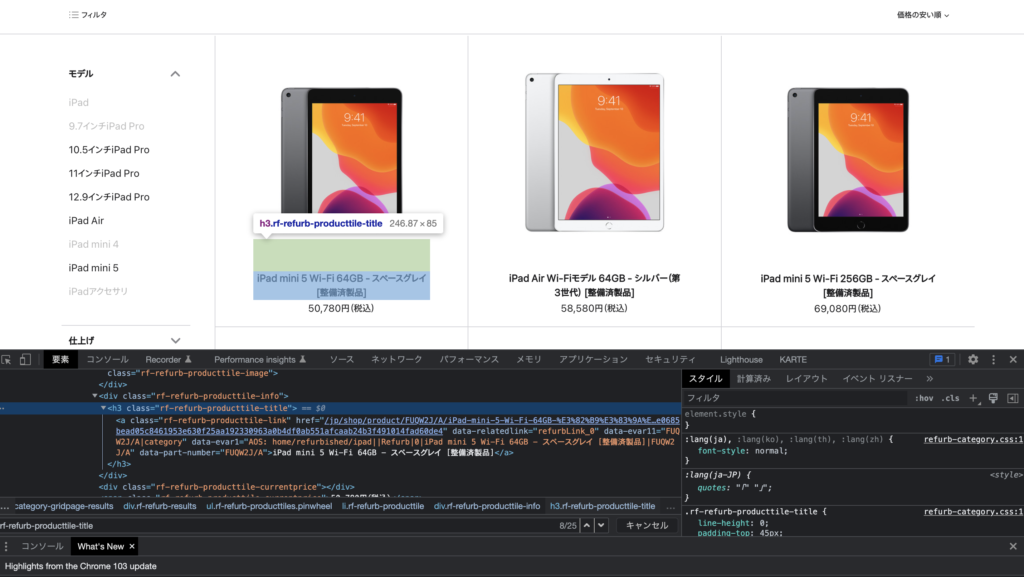The height and width of the screenshot is (577, 1024).
Task: Expand the 仕上げ filter section
Action: [x=175, y=341]
